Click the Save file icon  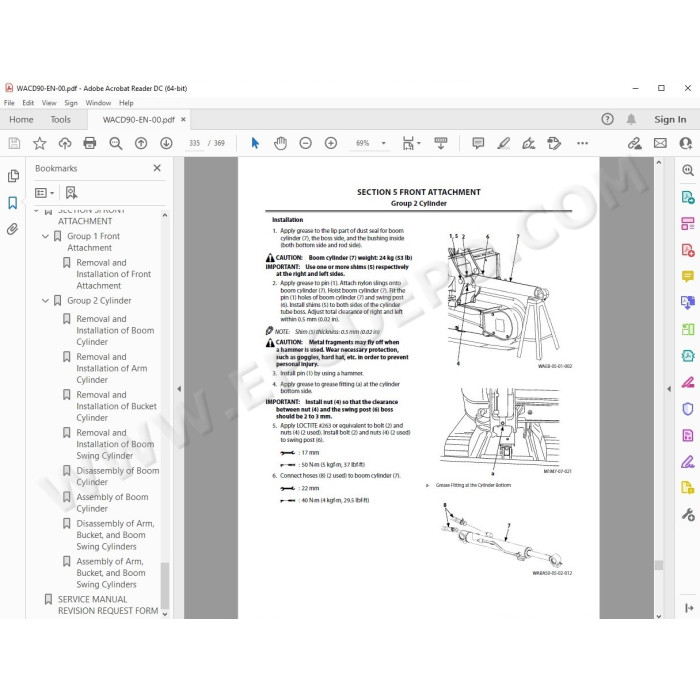point(14,143)
